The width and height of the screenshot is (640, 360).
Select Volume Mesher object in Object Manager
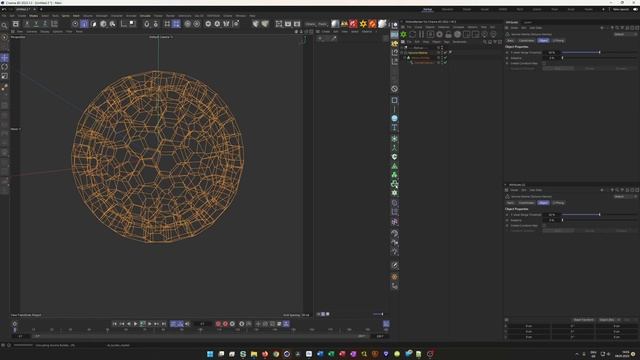[418, 53]
